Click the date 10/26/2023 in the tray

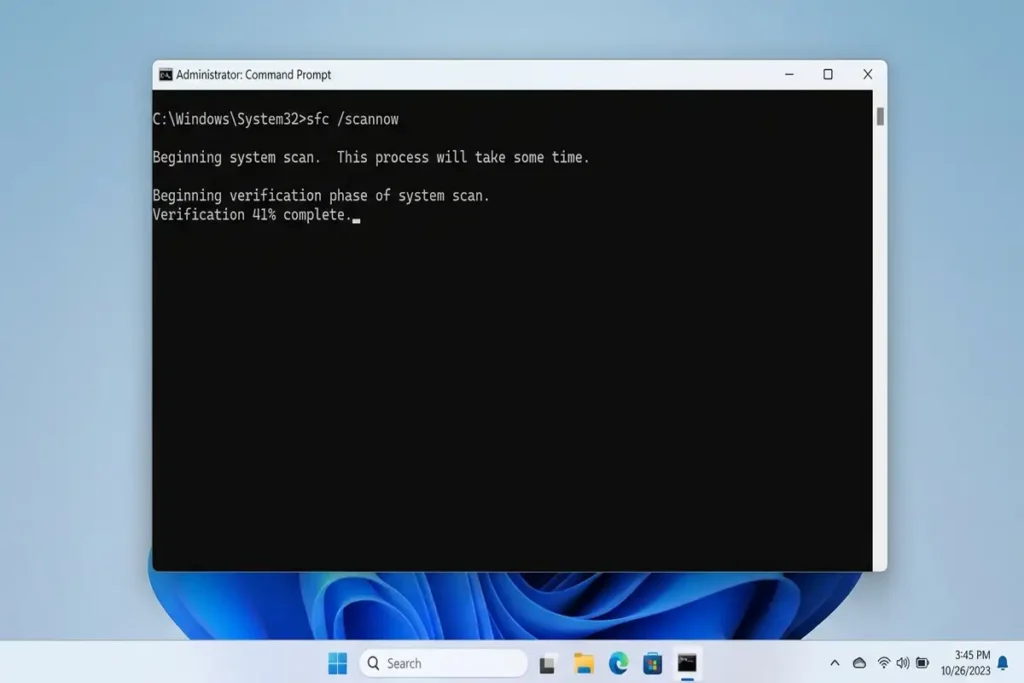pyautogui.click(x=965, y=671)
